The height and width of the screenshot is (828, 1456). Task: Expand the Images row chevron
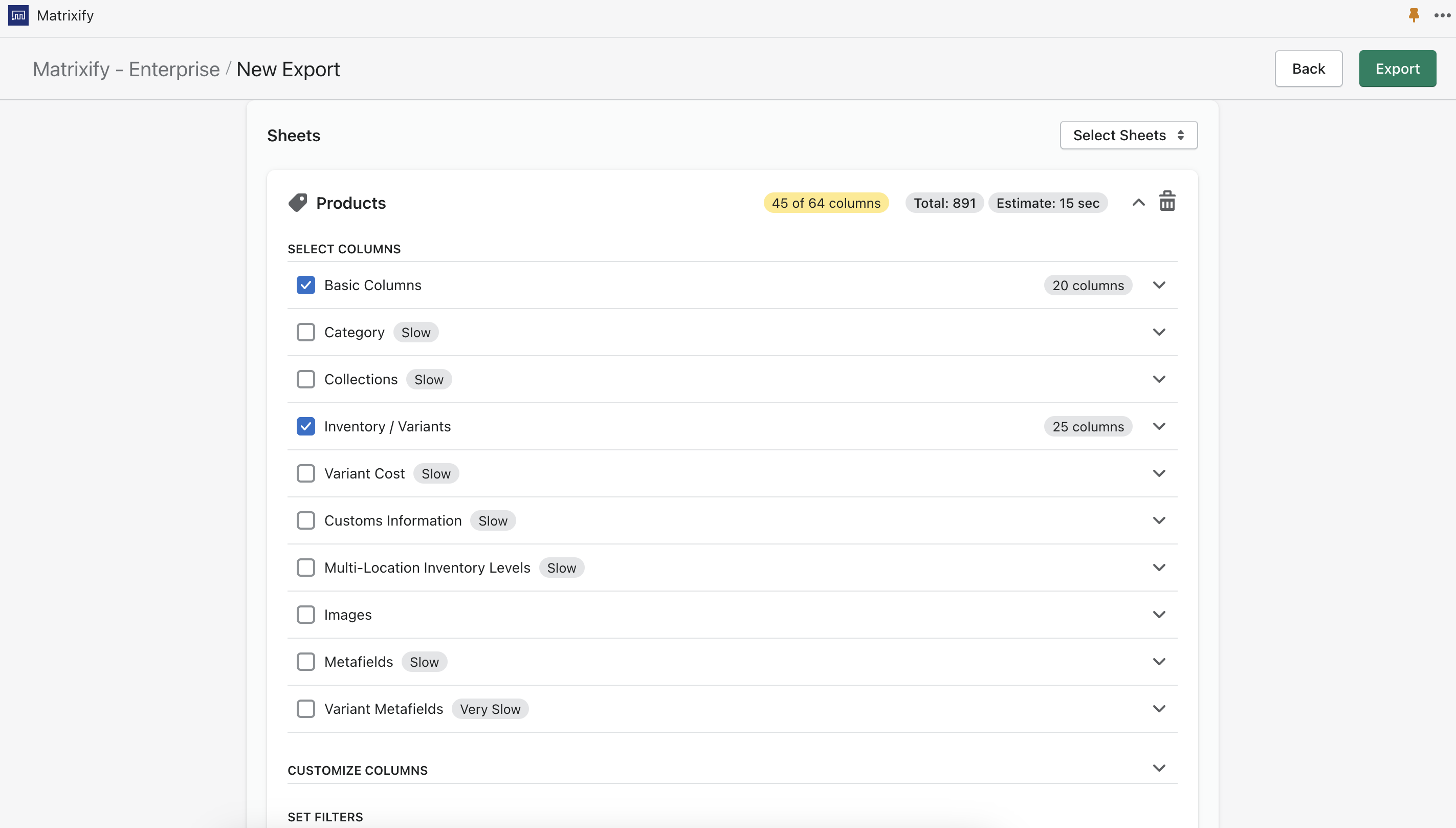pyautogui.click(x=1159, y=614)
